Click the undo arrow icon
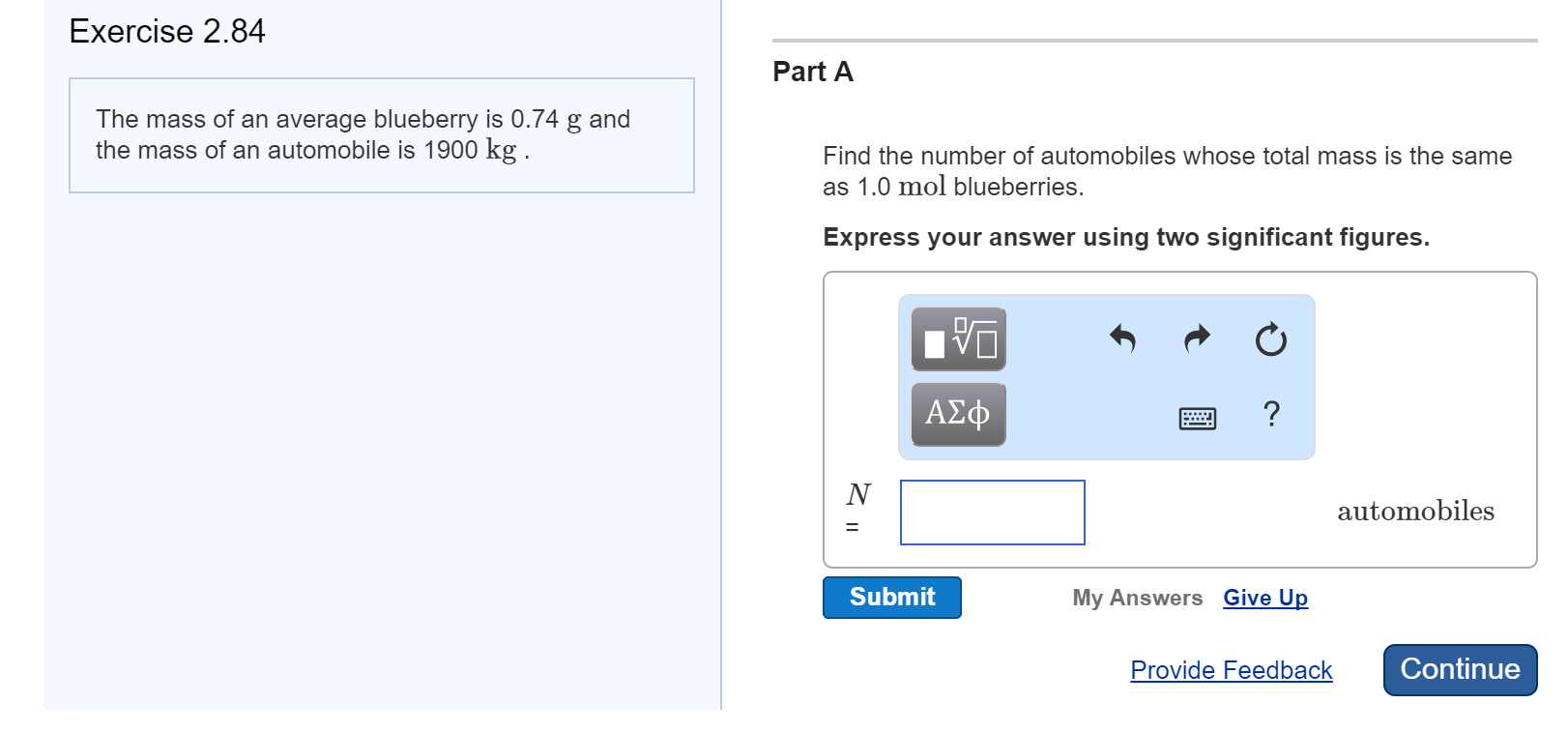1568x733 pixels. [1122, 339]
